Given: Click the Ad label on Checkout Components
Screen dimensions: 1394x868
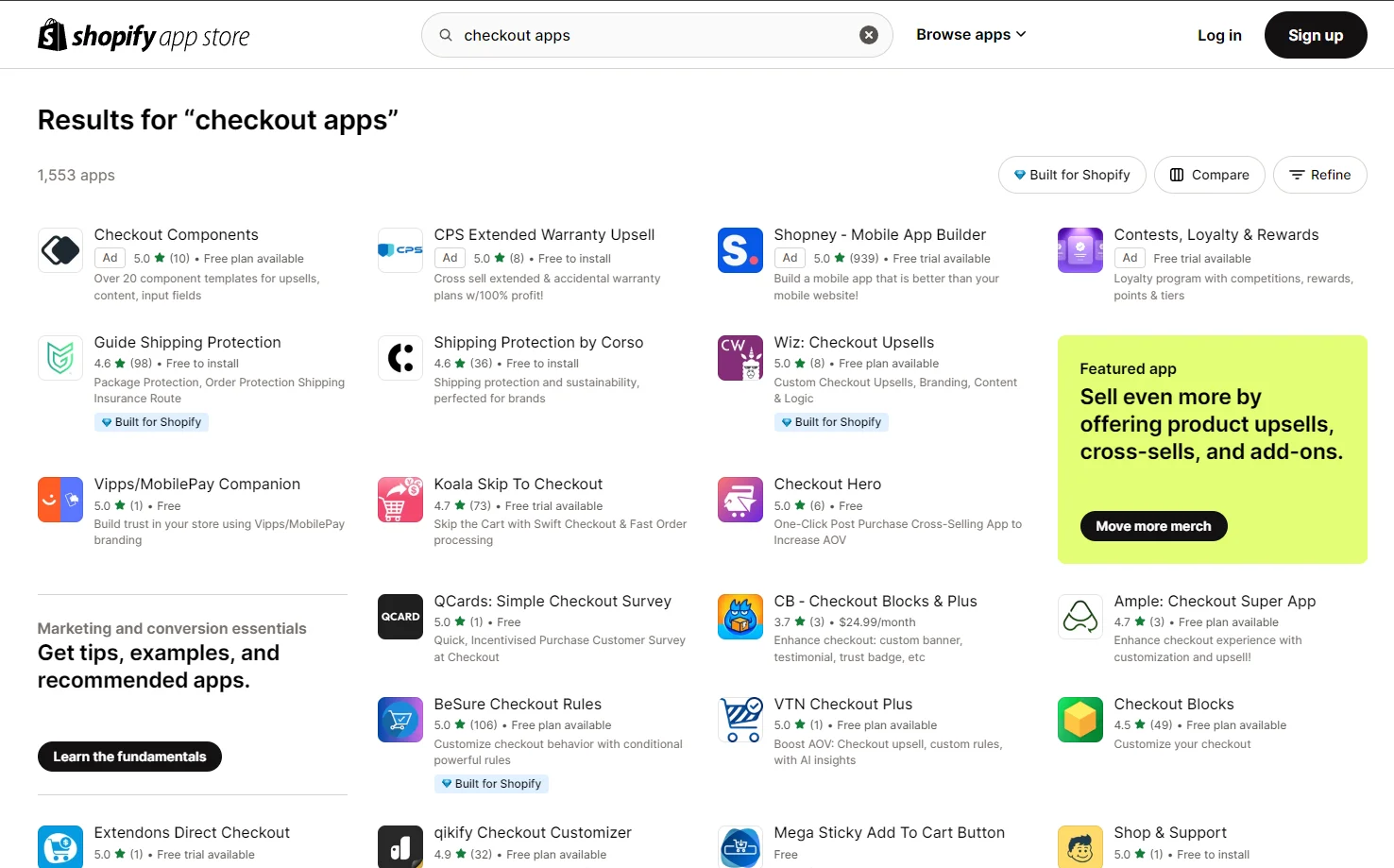Looking at the screenshot, I should [110, 258].
